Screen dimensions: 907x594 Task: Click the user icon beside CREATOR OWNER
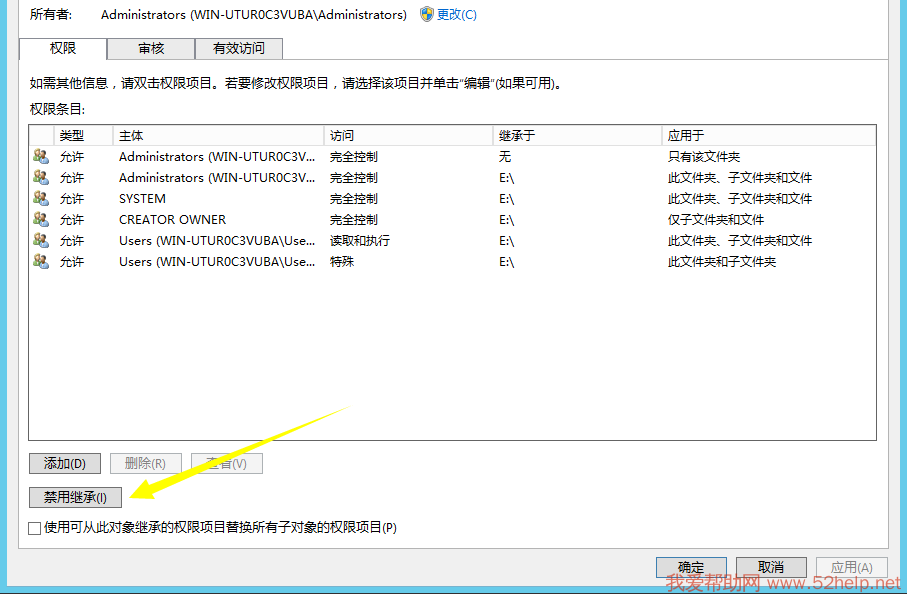click(x=40, y=219)
